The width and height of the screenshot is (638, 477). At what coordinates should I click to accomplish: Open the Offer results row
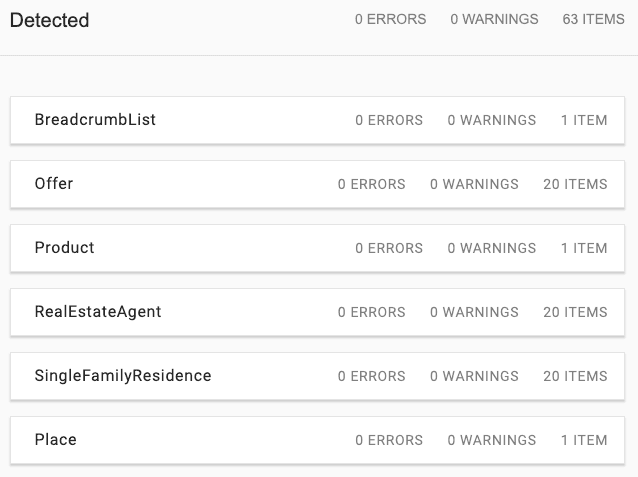pos(317,184)
